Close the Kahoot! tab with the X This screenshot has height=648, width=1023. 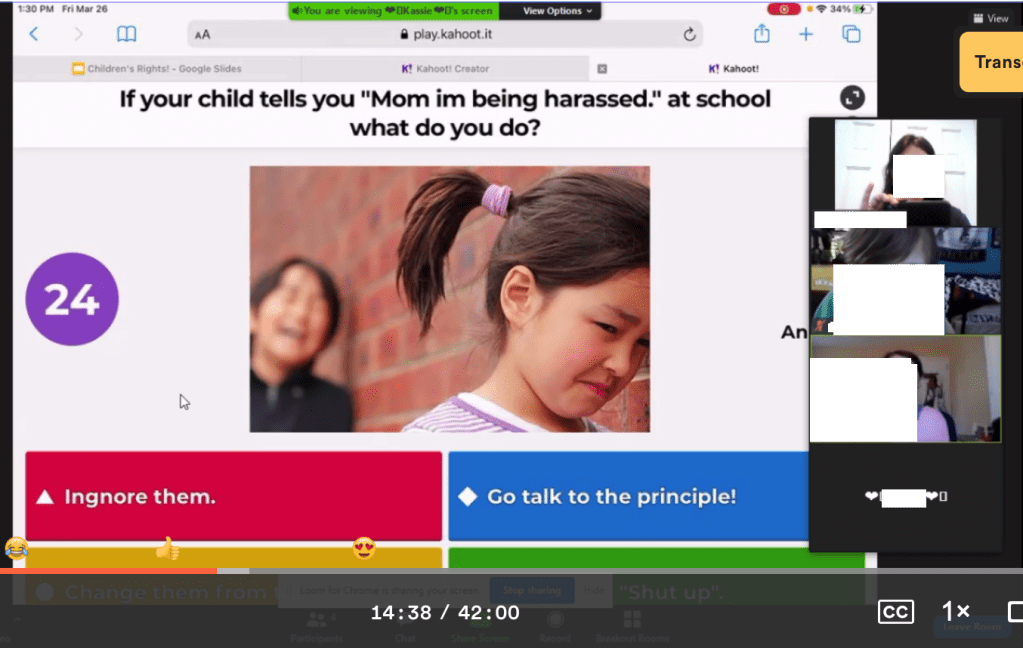(602, 69)
